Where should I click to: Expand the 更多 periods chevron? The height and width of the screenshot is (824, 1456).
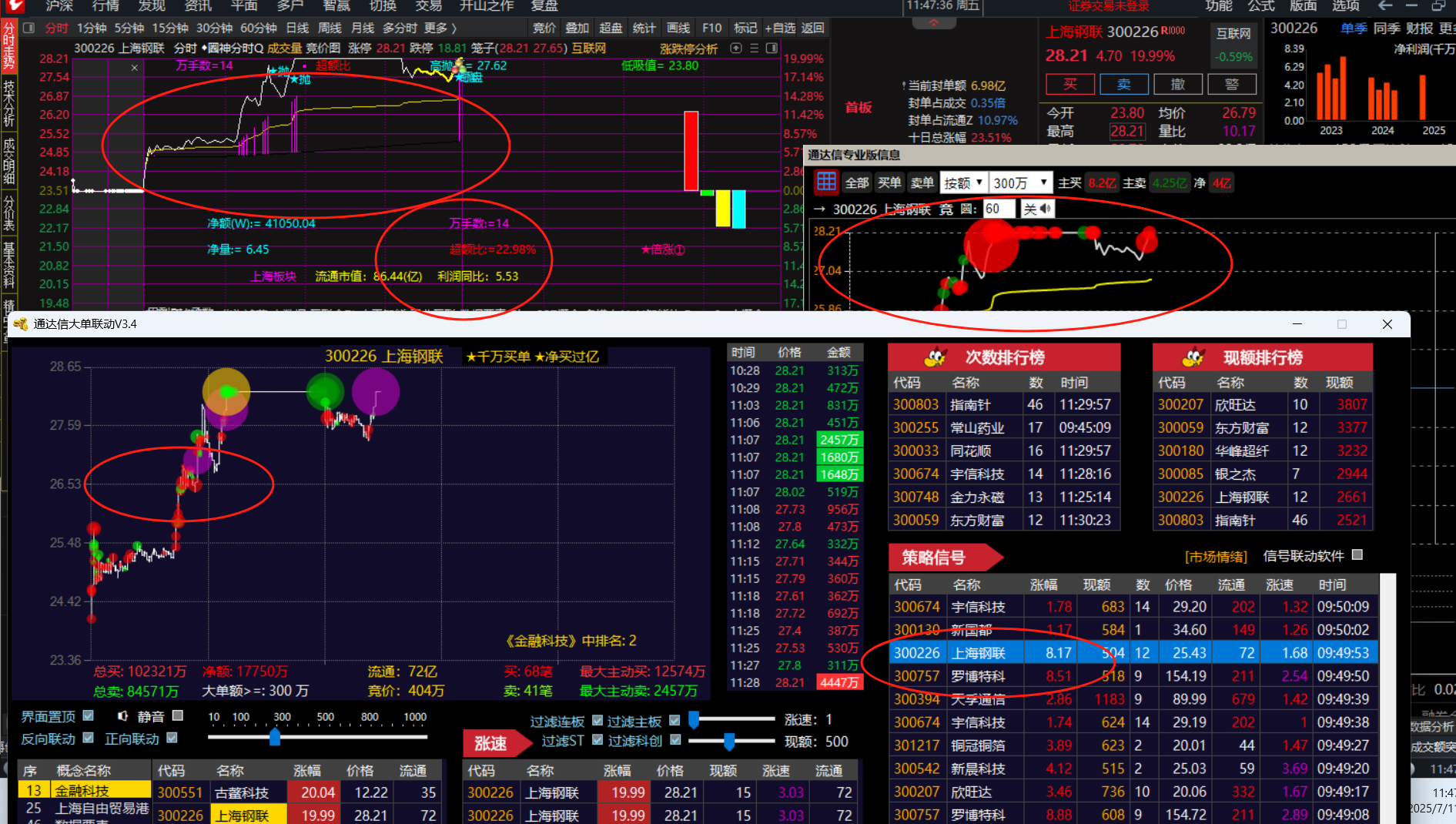click(x=454, y=28)
